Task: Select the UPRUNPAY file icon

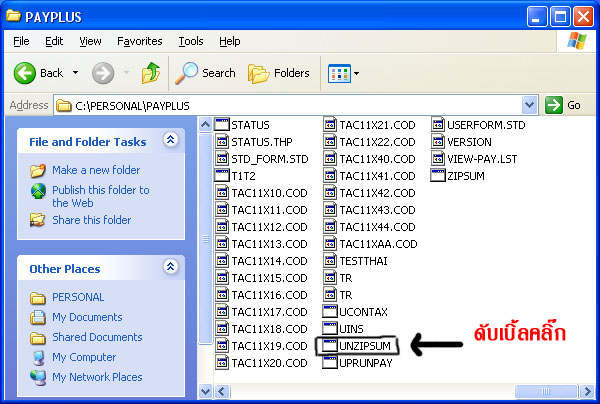Action: 329,363
